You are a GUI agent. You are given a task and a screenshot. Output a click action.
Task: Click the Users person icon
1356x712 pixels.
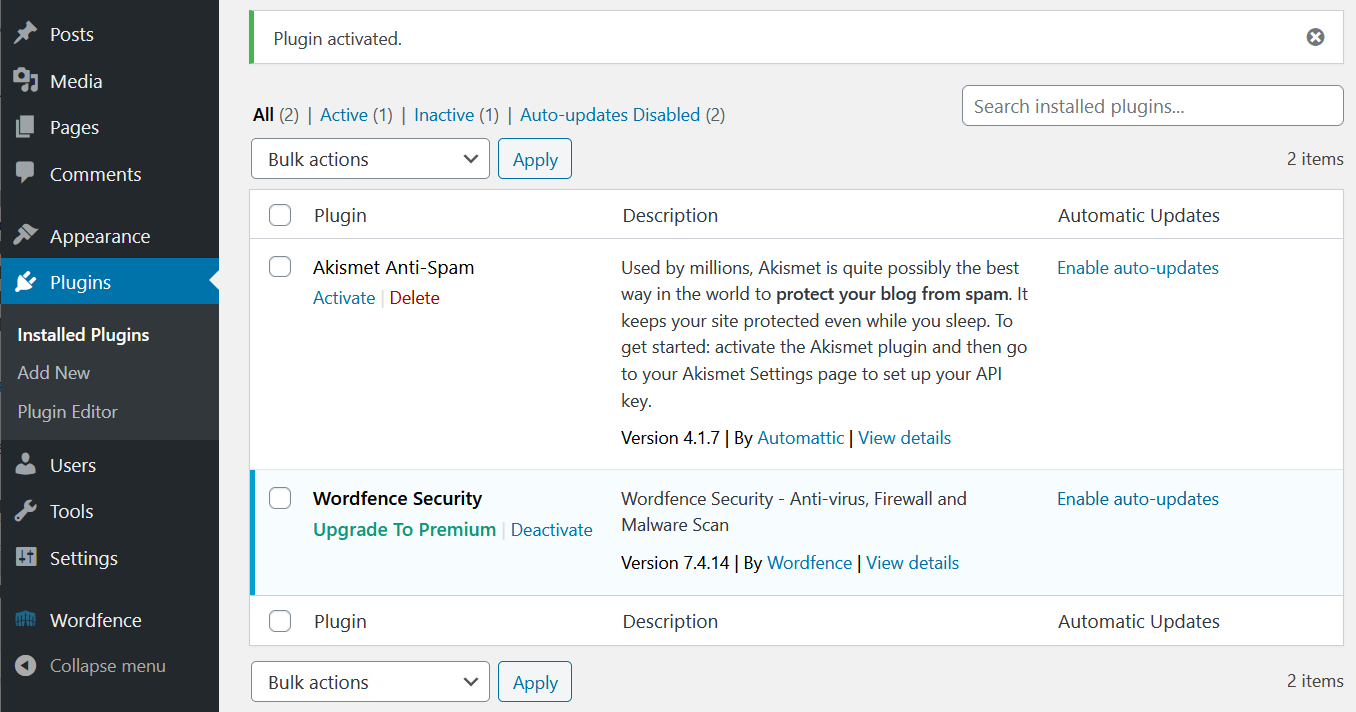click(x=26, y=465)
